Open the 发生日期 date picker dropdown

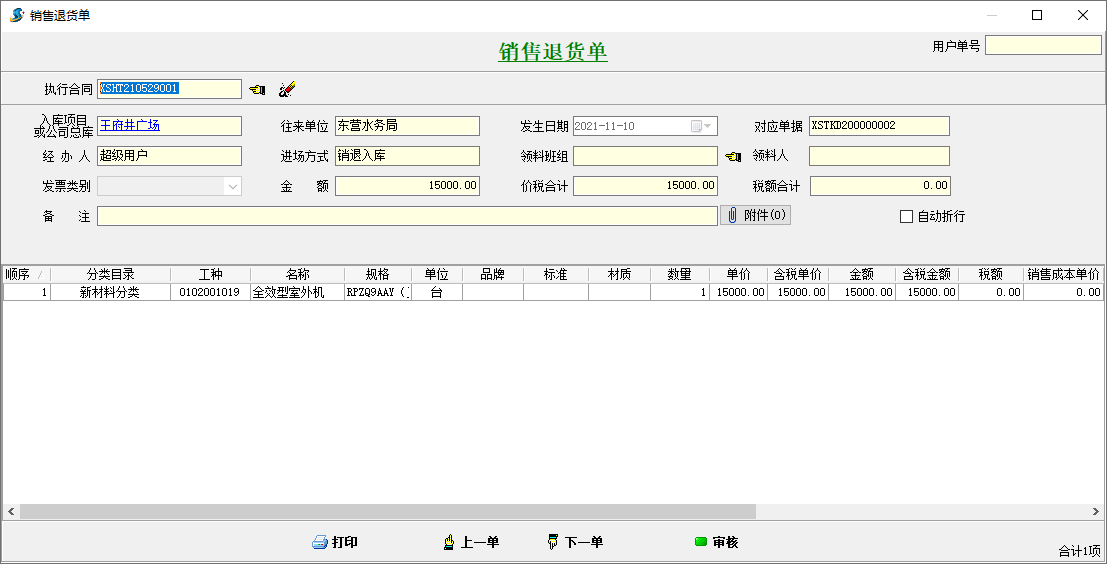709,126
